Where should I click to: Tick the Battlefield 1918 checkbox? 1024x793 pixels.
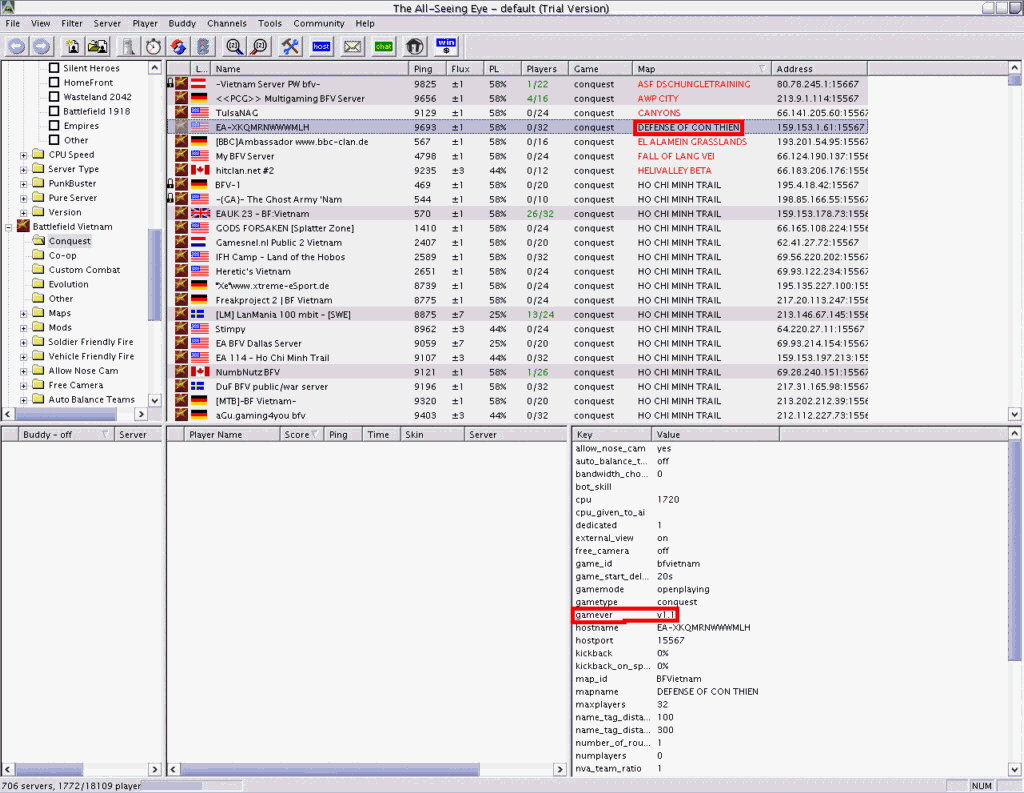point(55,112)
